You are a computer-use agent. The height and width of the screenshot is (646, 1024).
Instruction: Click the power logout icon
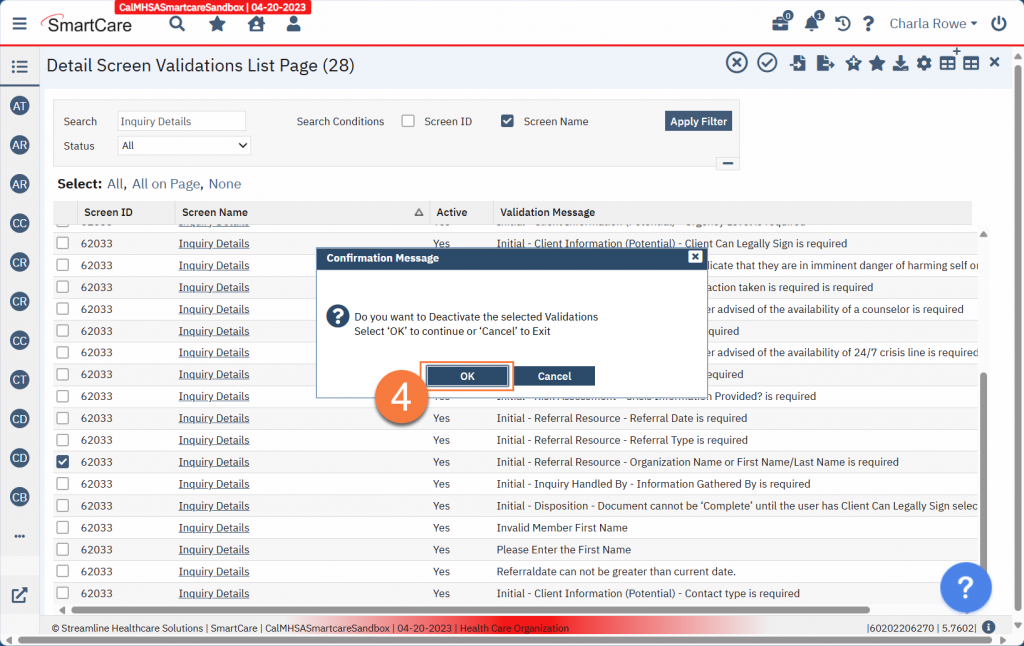[998, 24]
